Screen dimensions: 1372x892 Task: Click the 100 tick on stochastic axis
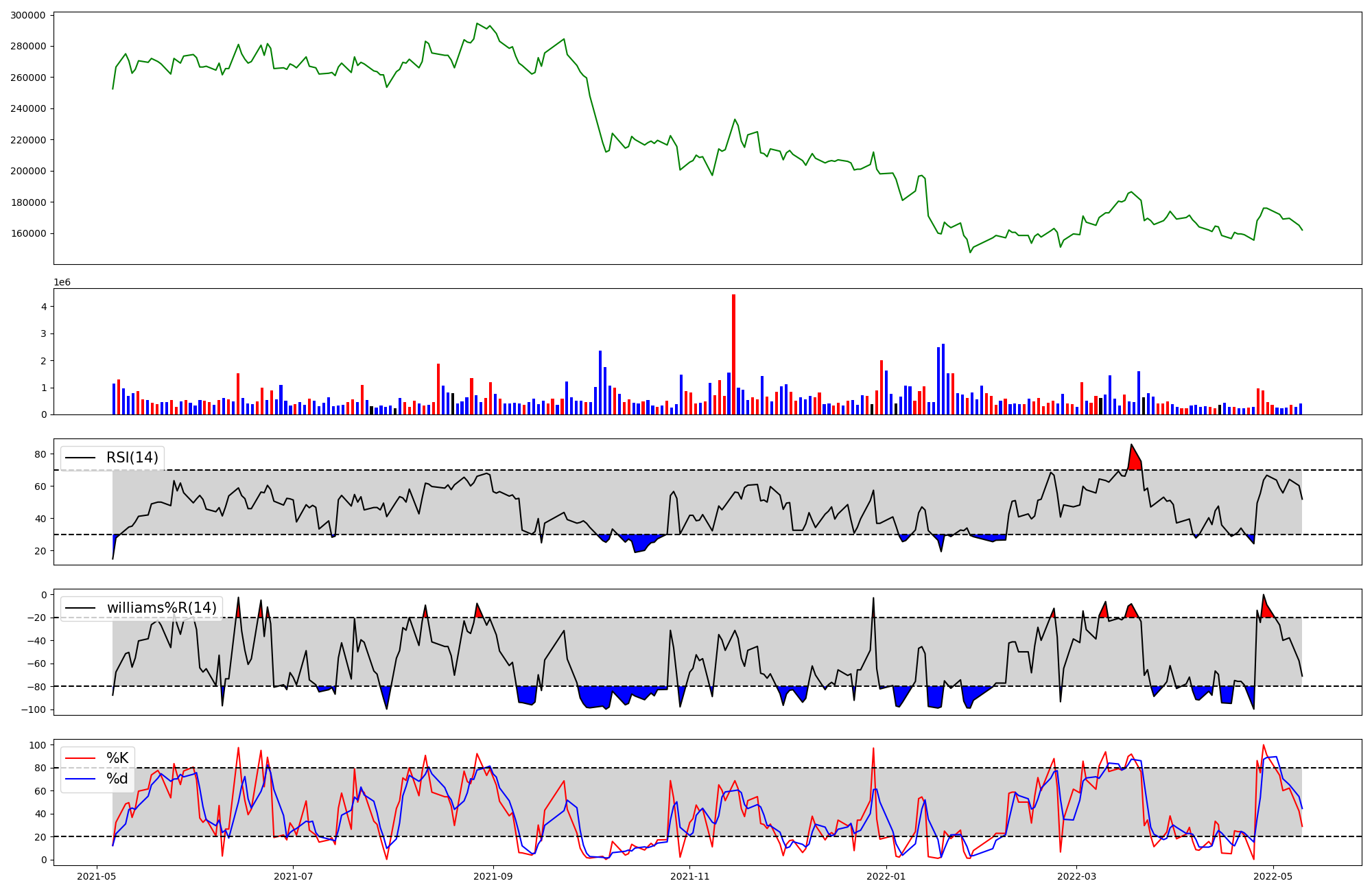tap(38, 745)
